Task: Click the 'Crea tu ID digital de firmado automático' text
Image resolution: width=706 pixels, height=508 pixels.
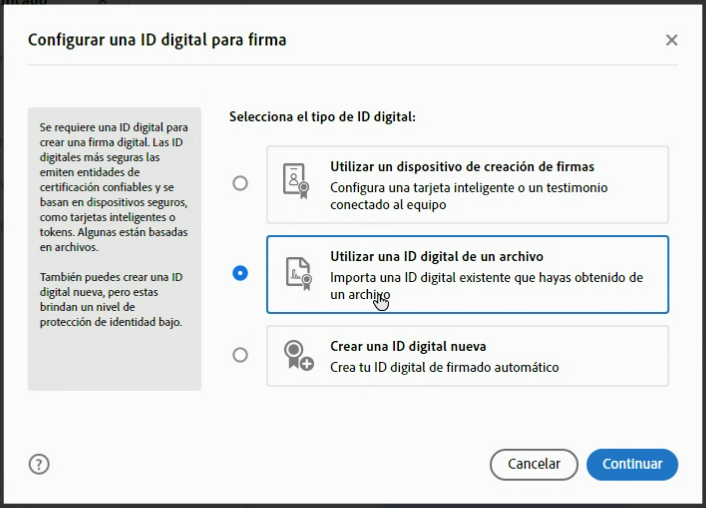Action: [444, 367]
